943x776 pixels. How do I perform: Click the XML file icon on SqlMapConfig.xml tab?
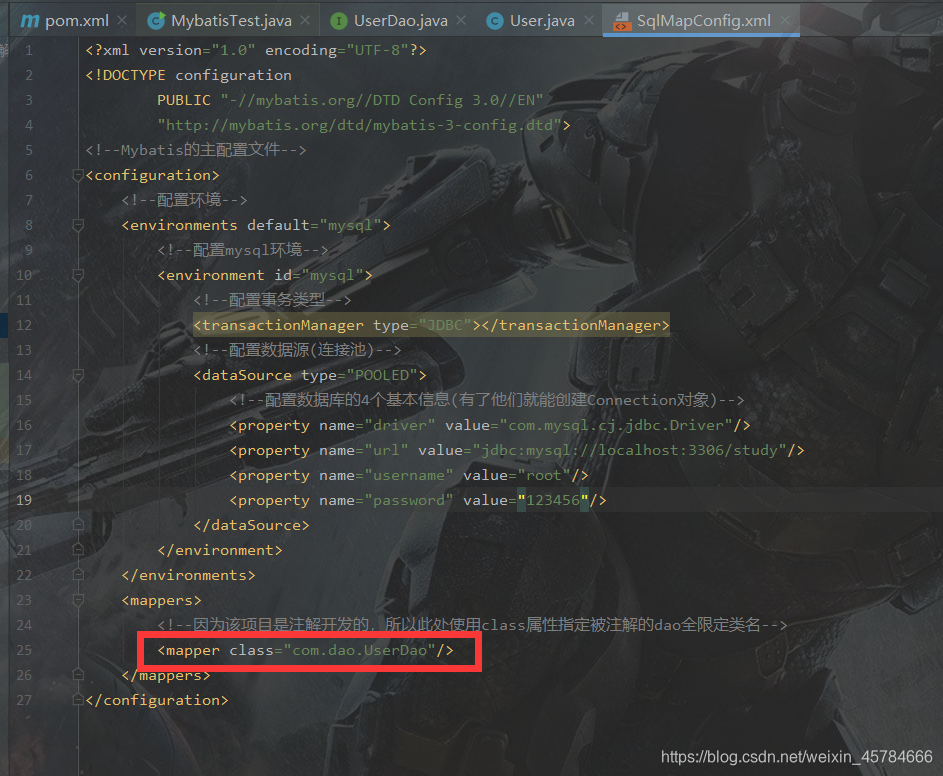(622, 22)
